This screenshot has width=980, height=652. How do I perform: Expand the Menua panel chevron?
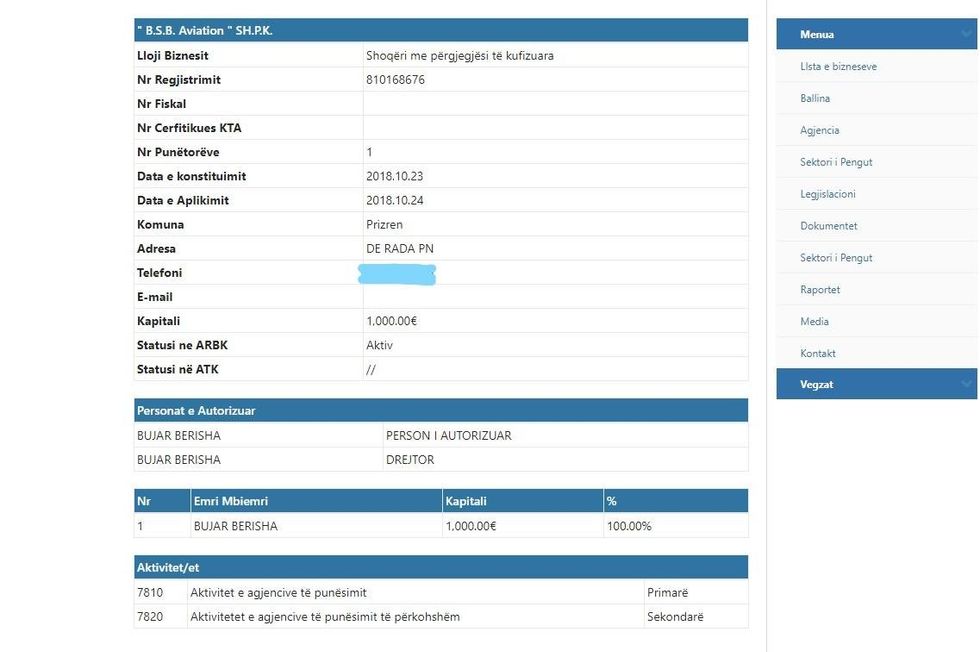[x=965, y=34]
